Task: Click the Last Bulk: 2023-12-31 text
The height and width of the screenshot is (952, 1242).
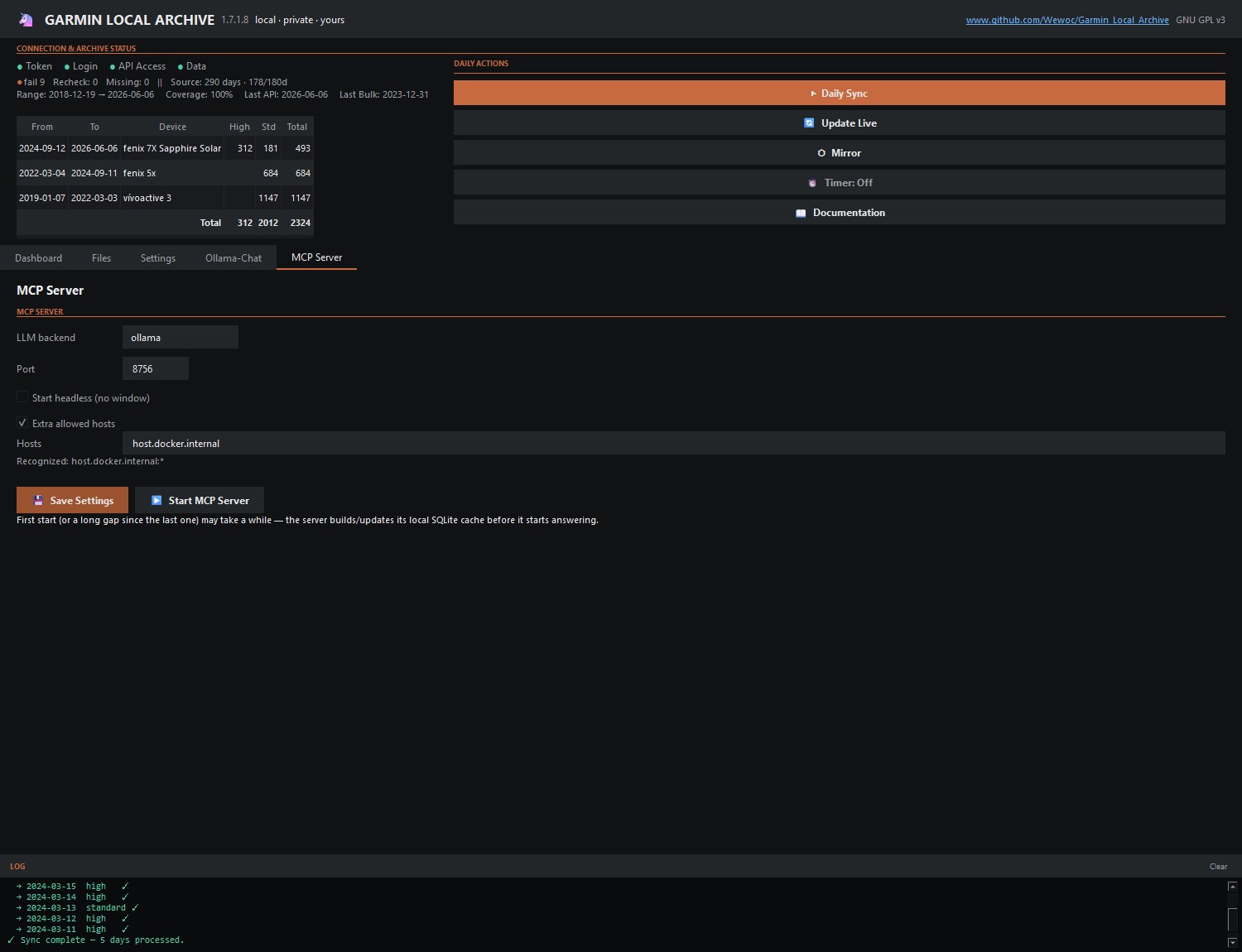Action: [x=384, y=95]
